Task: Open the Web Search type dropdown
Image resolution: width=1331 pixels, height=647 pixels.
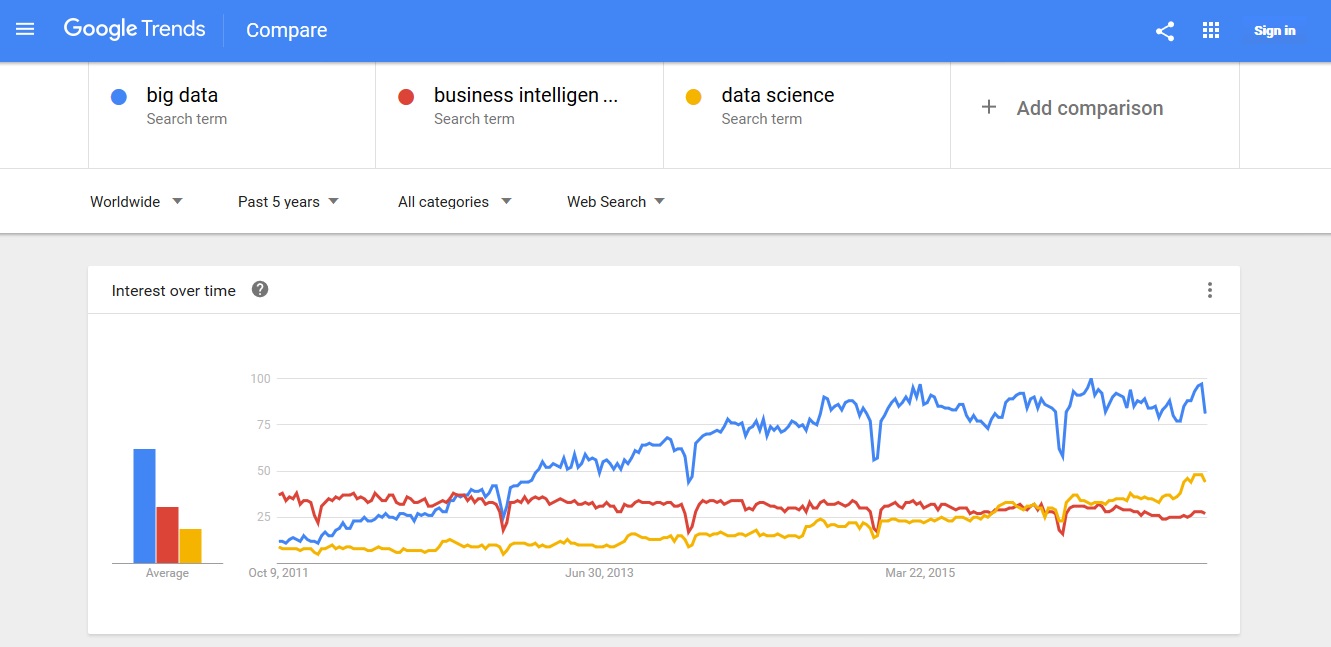Action: [x=614, y=201]
